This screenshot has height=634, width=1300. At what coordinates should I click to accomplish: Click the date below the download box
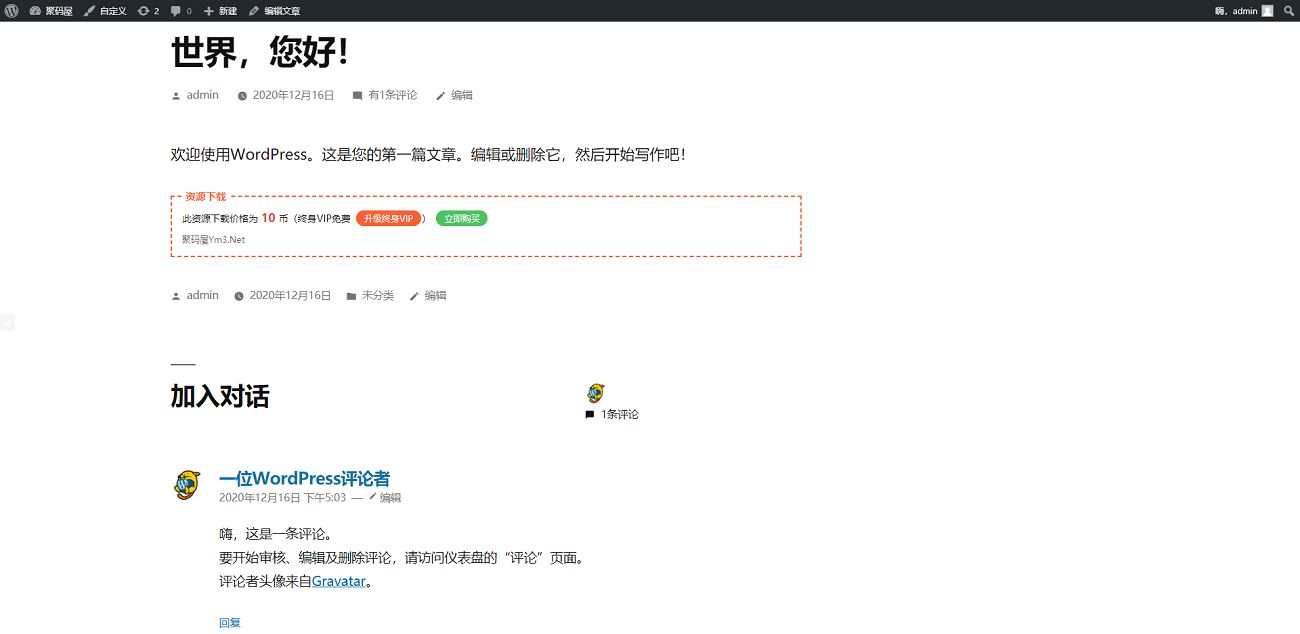point(290,296)
